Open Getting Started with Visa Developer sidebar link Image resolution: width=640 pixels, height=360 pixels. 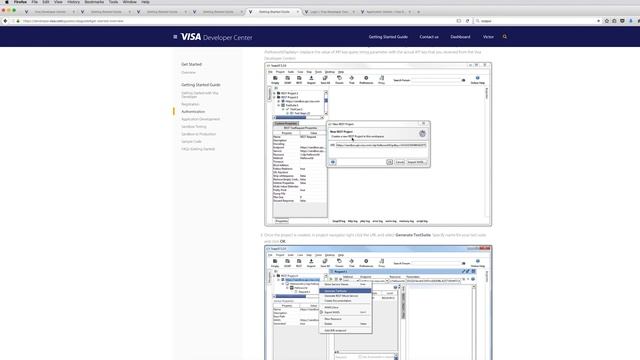(x=200, y=95)
